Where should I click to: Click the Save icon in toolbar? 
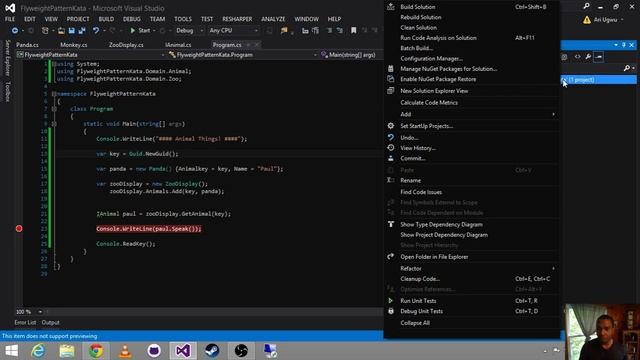point(71,31)
